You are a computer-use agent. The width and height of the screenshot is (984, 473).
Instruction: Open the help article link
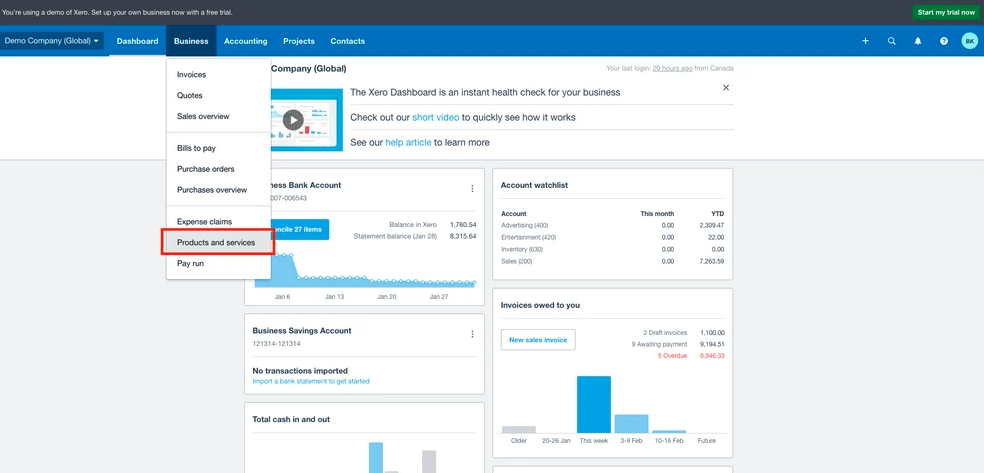point(408,142)
